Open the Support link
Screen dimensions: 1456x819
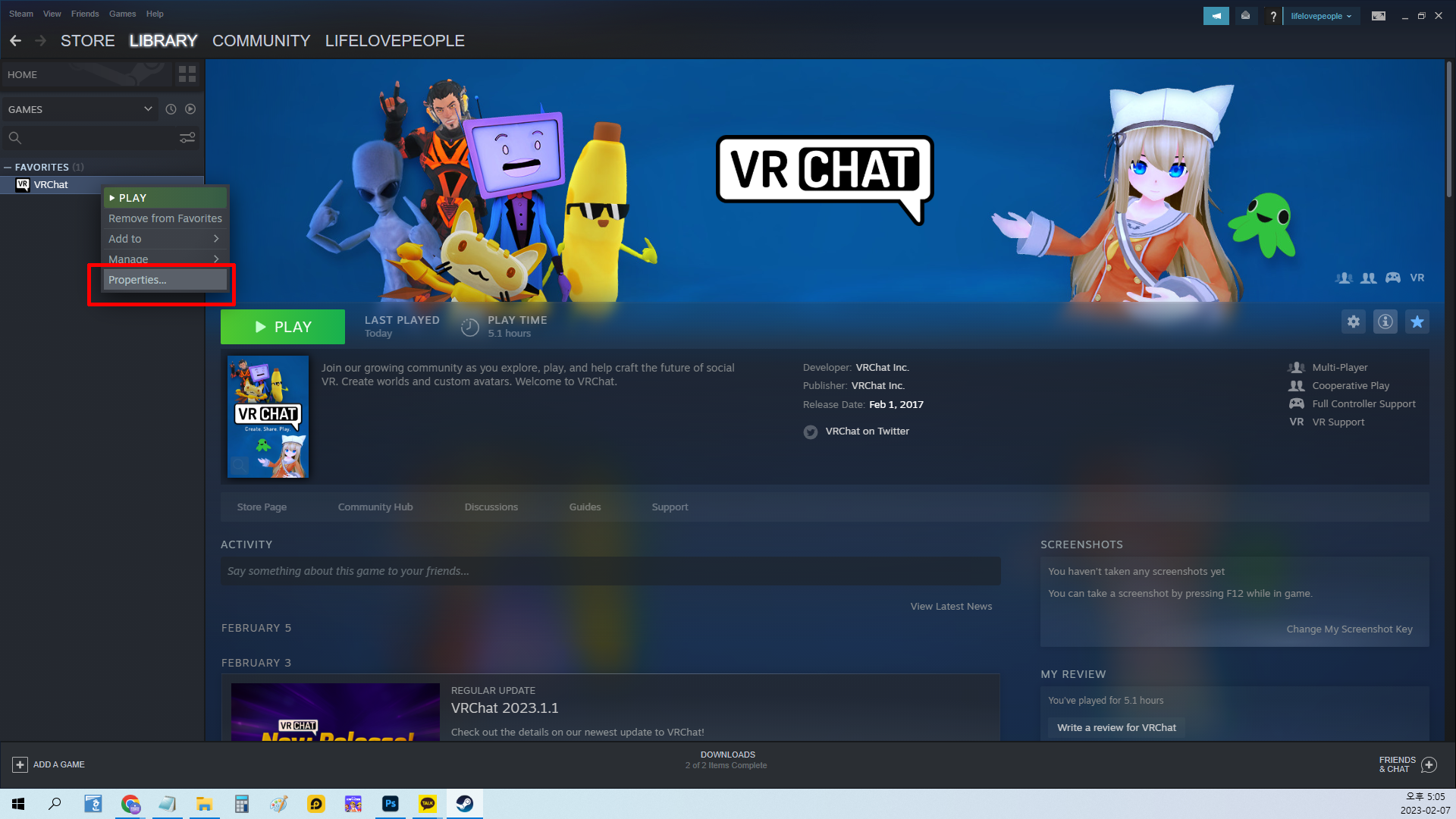coord(670,507)
